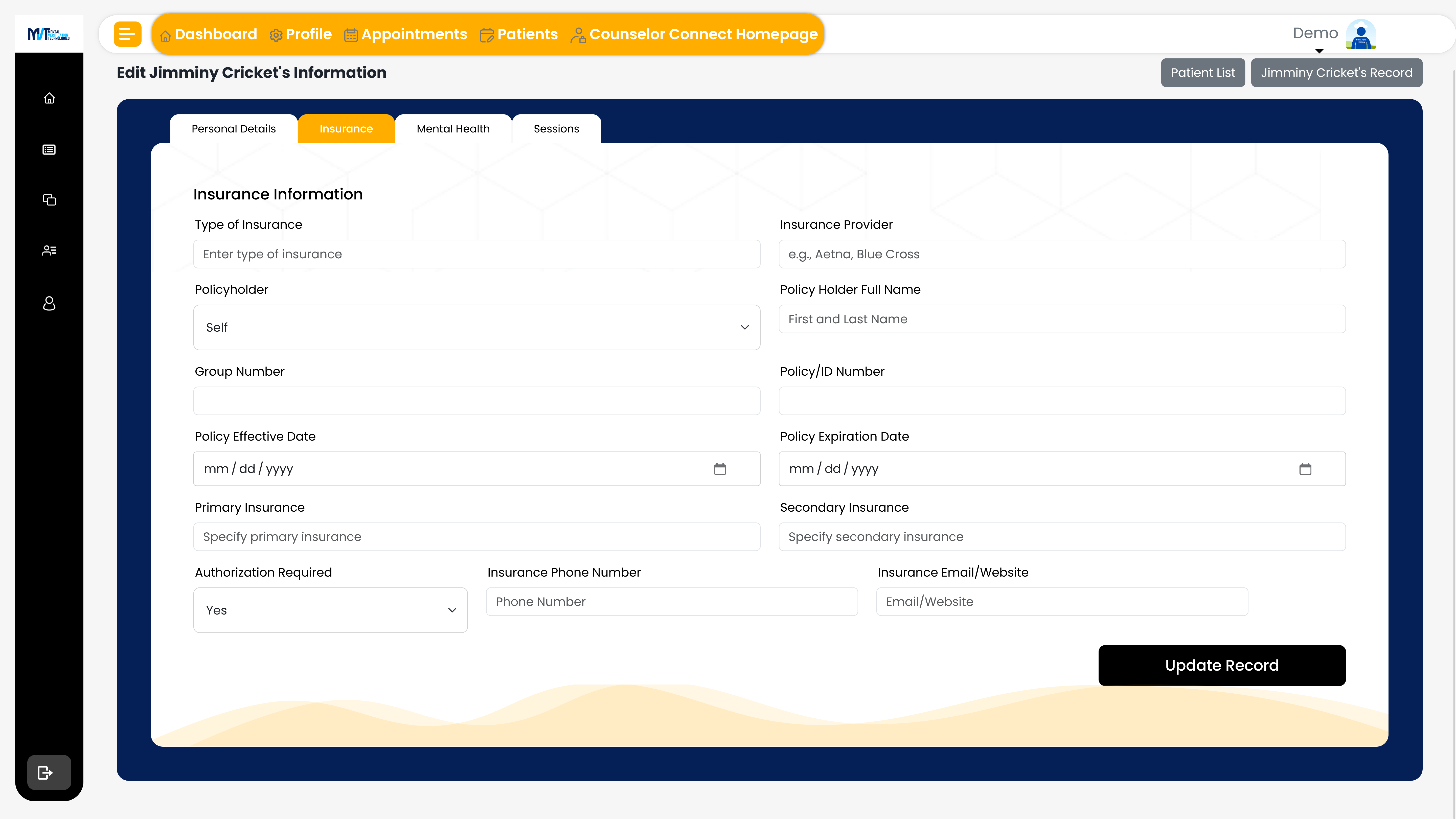This screenshot has width=1456, height=819.
Task: Focus the Type of Insurance field
Action: pos(476,254)
